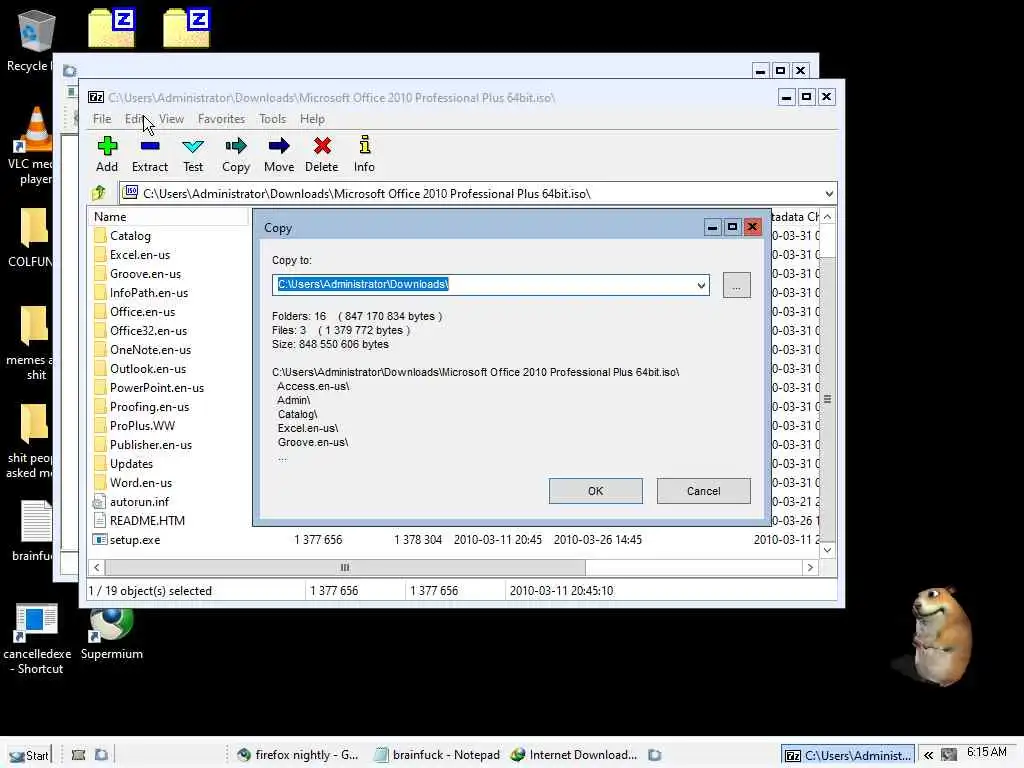Switch to firefox nightly taskbar item
The image size is (1024, 768).
(298, 755)
